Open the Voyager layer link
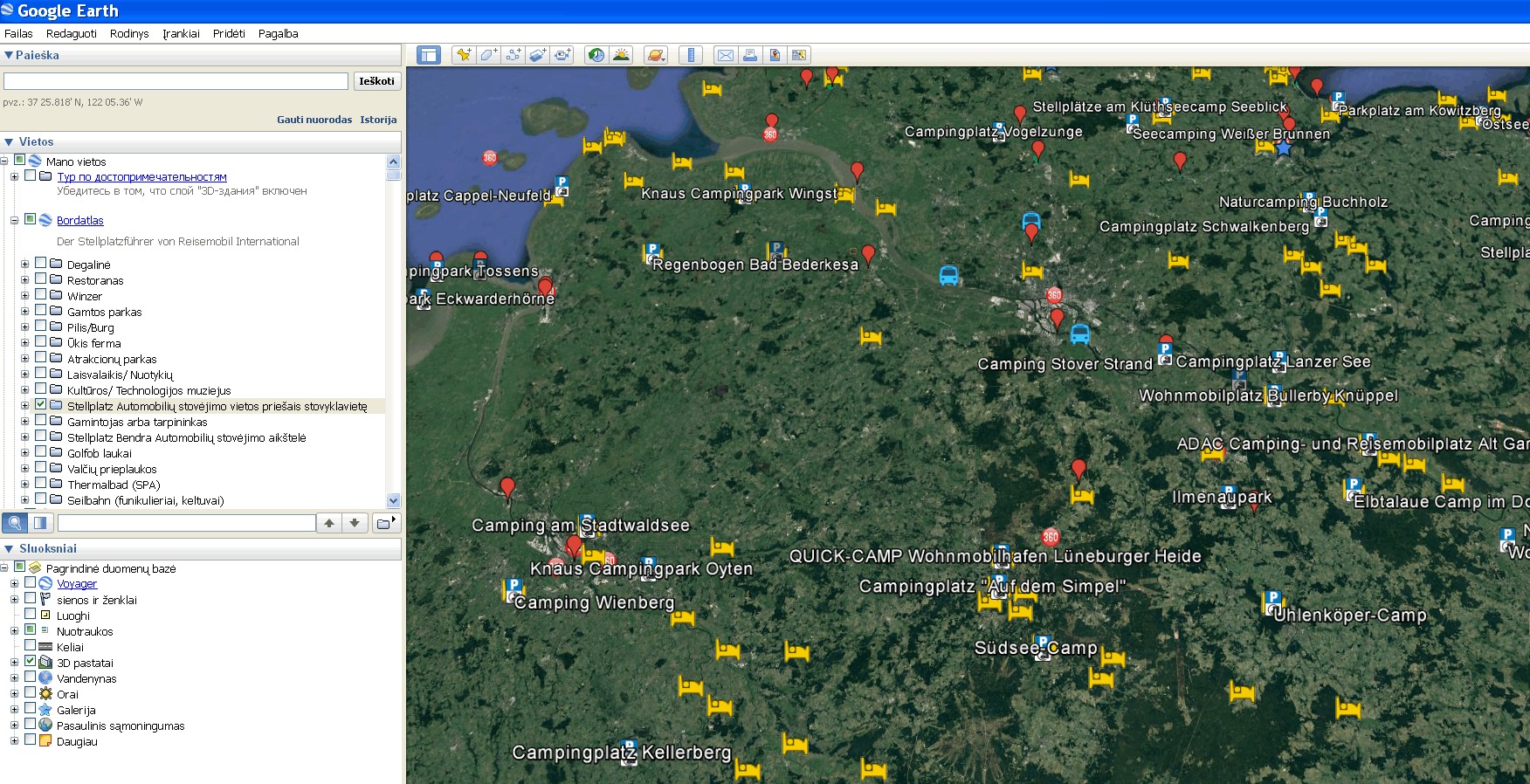 point(77,583)
